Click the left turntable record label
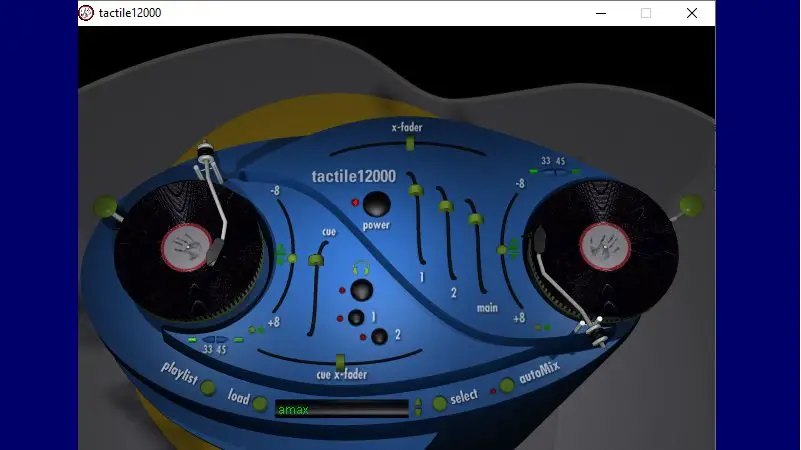801x450 pixels. click(186, 248)
